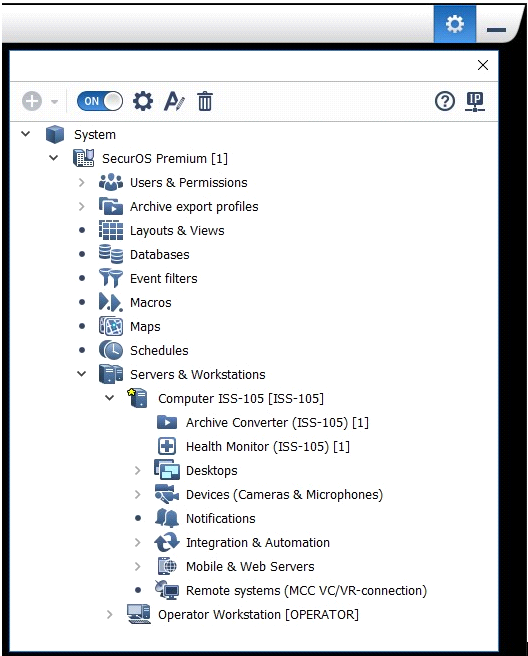Click the Layouts & Views grid icon
The height and width of the screenshot is (656, 528).
tap(111, 230)
